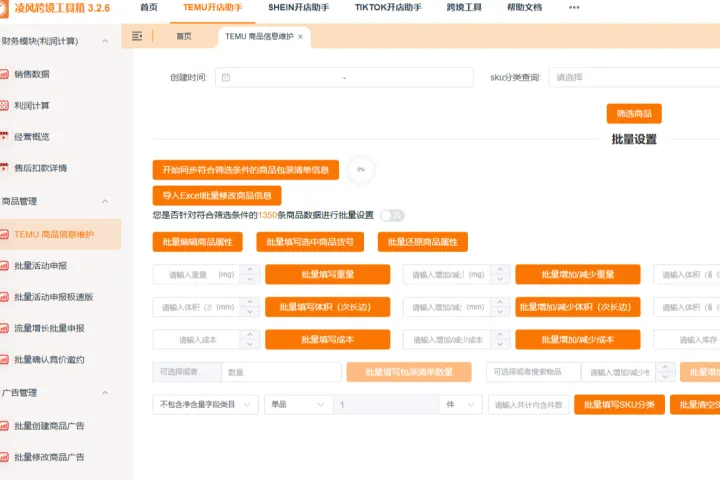
Task: Click 批量增加/减少重量 button
Action: [x=578, y=275]
